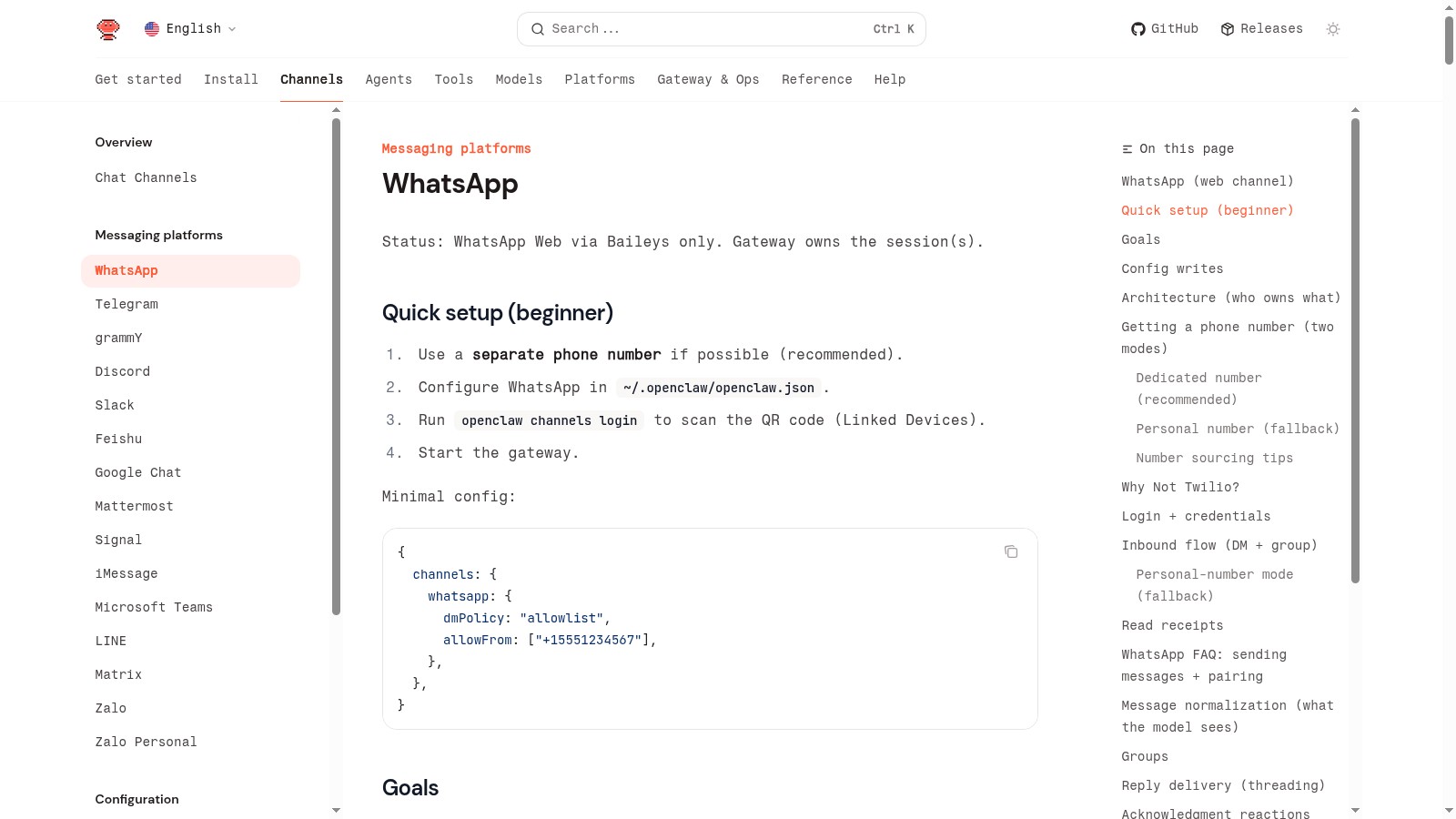Screen dimensions: 1456x819
Task: Copy the minimal config code block
Action: pos(1010,551)
